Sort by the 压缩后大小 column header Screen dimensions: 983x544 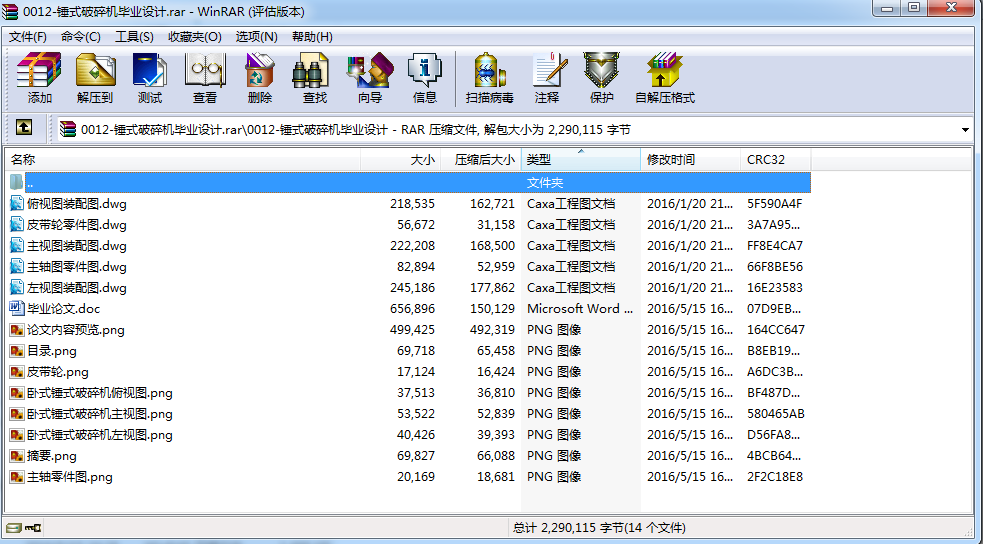point(481,159)
